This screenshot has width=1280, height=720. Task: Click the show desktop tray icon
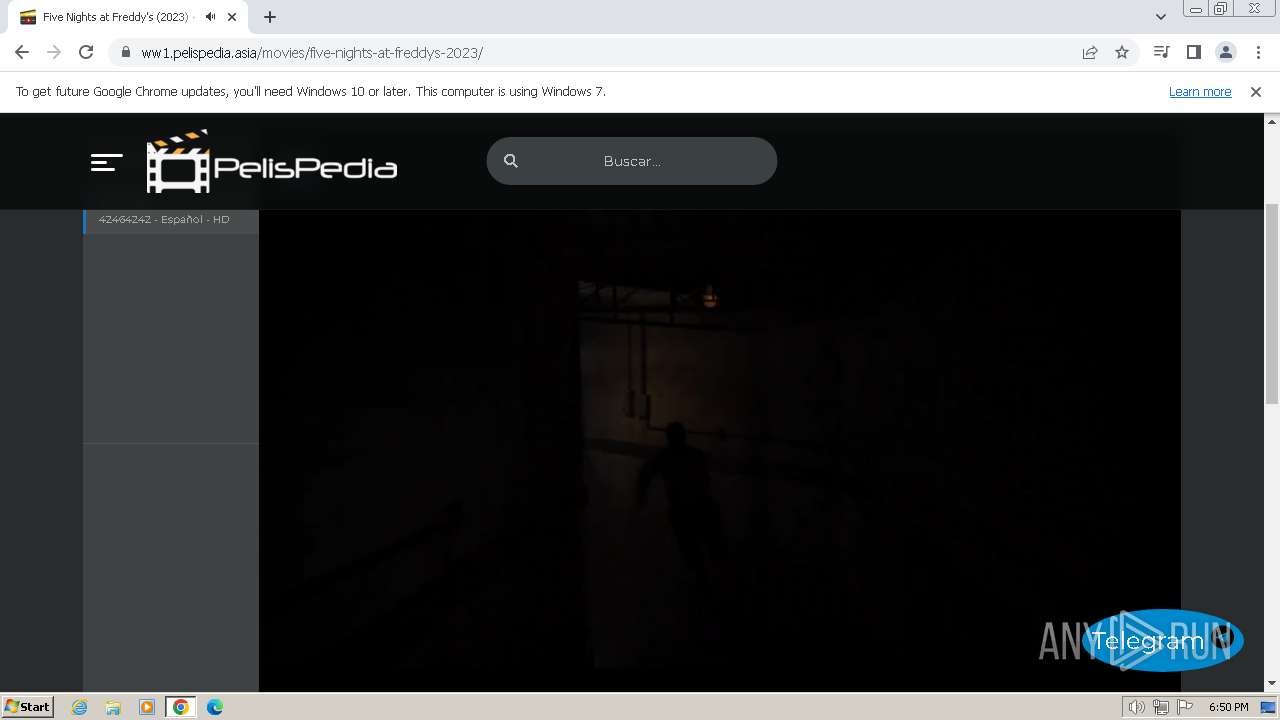1269,707
